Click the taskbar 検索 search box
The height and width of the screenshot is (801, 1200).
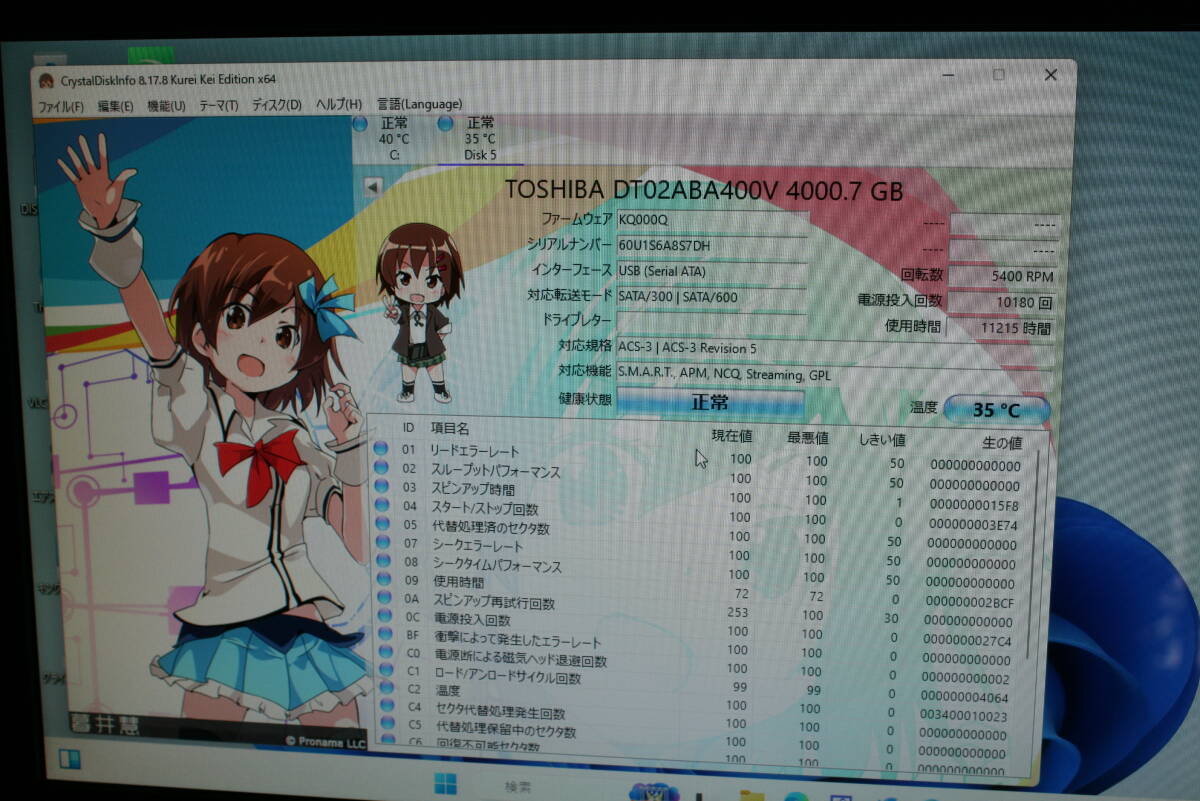519,788
